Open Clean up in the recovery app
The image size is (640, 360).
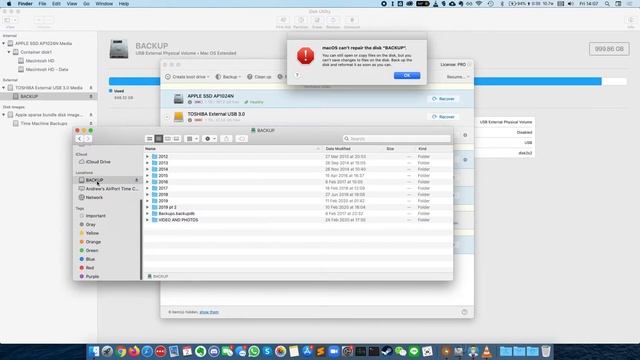(x=259, y=77)
